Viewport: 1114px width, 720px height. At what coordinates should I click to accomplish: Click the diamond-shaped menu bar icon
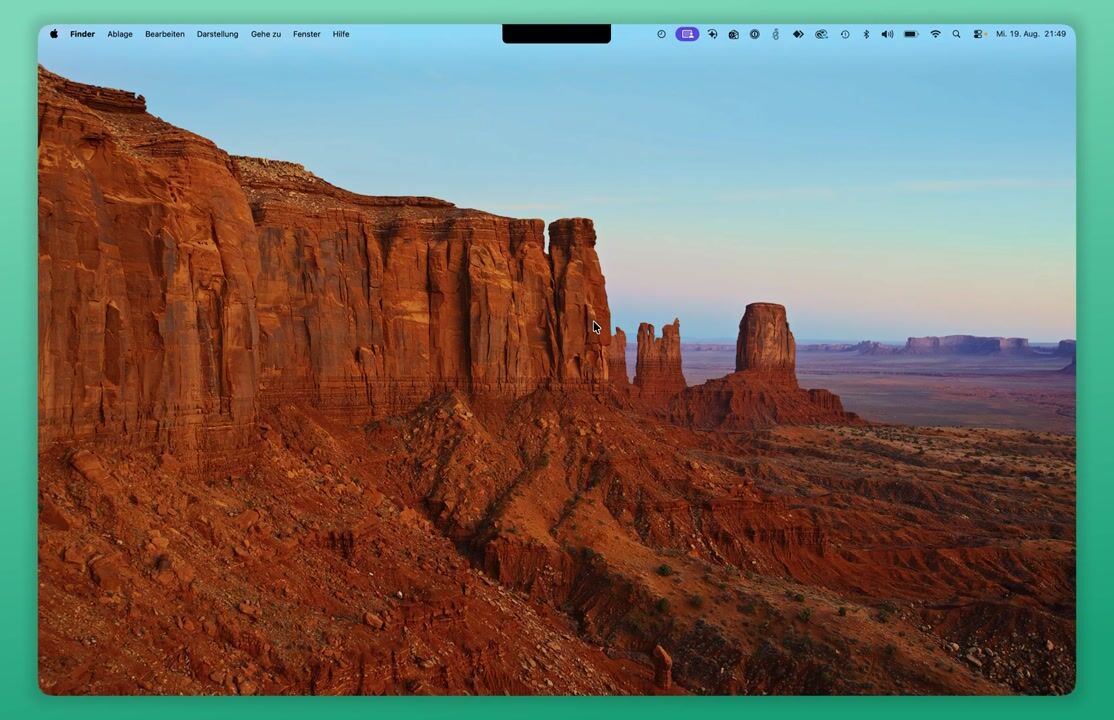[798, 33]
